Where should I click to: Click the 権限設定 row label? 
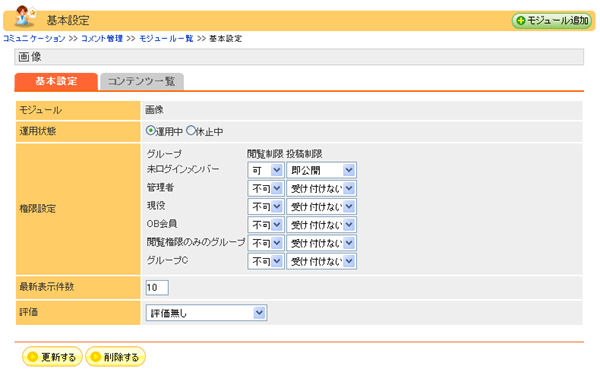click(x=38, y=209)
